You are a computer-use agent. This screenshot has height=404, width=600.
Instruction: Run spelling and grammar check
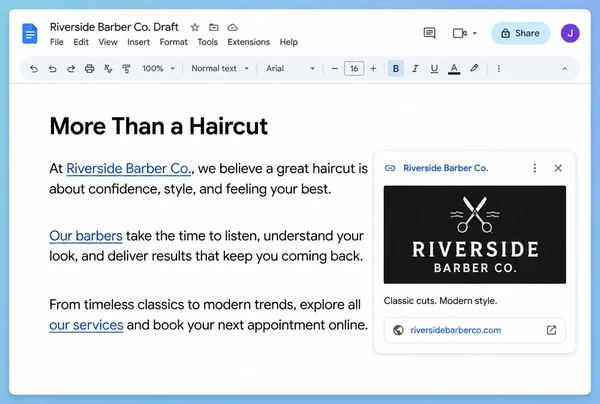108,69
